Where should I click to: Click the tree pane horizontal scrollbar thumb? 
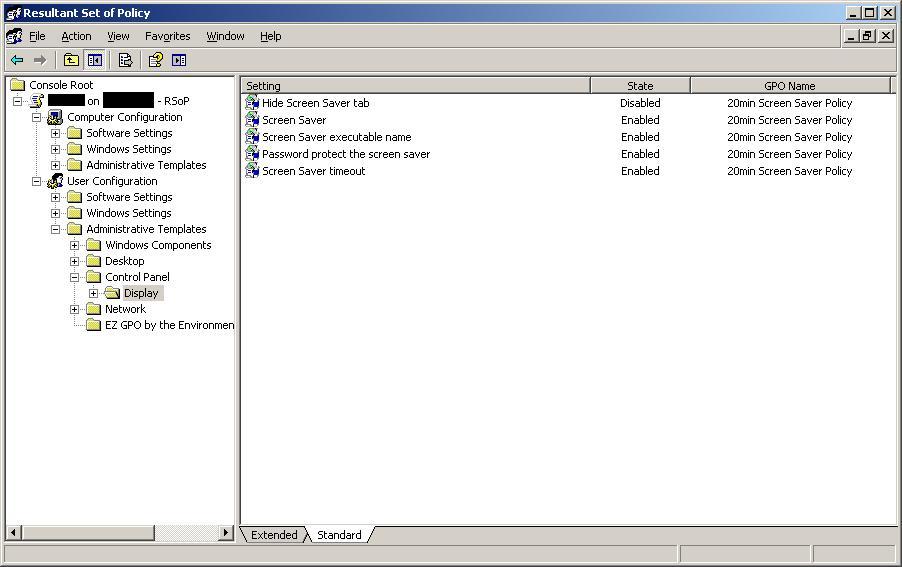[x=88, y=533]
